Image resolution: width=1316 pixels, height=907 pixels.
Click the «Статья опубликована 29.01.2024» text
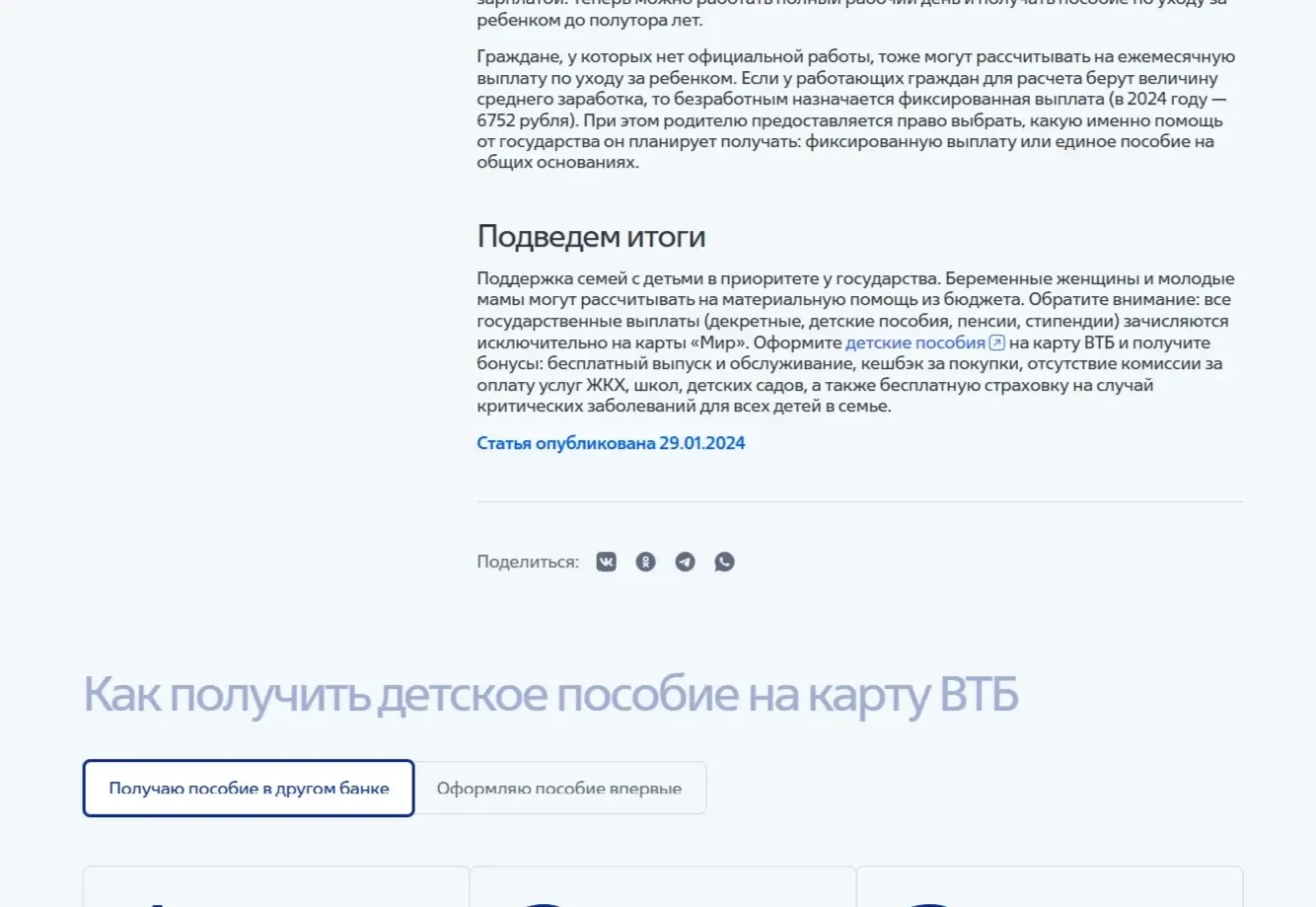click(611, 443)
